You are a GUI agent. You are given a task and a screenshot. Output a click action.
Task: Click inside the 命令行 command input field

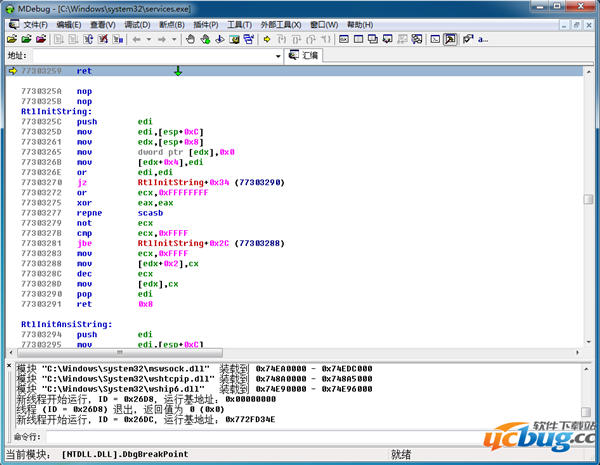click(x=310, y=437)
